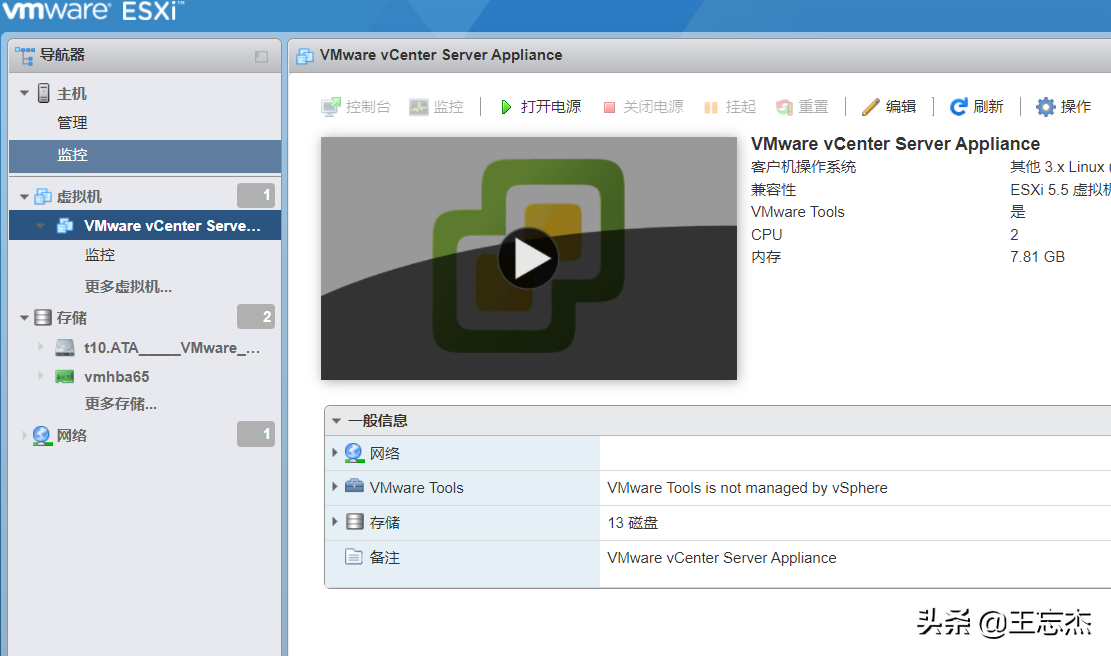
Task: Reset the VM with 重置
Action: (x=803, y=107)
